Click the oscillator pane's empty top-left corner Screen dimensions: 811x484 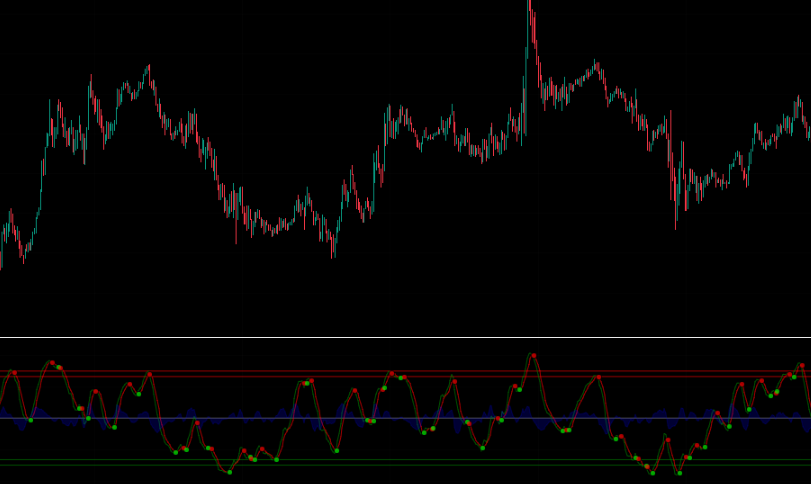coord(20,348)
